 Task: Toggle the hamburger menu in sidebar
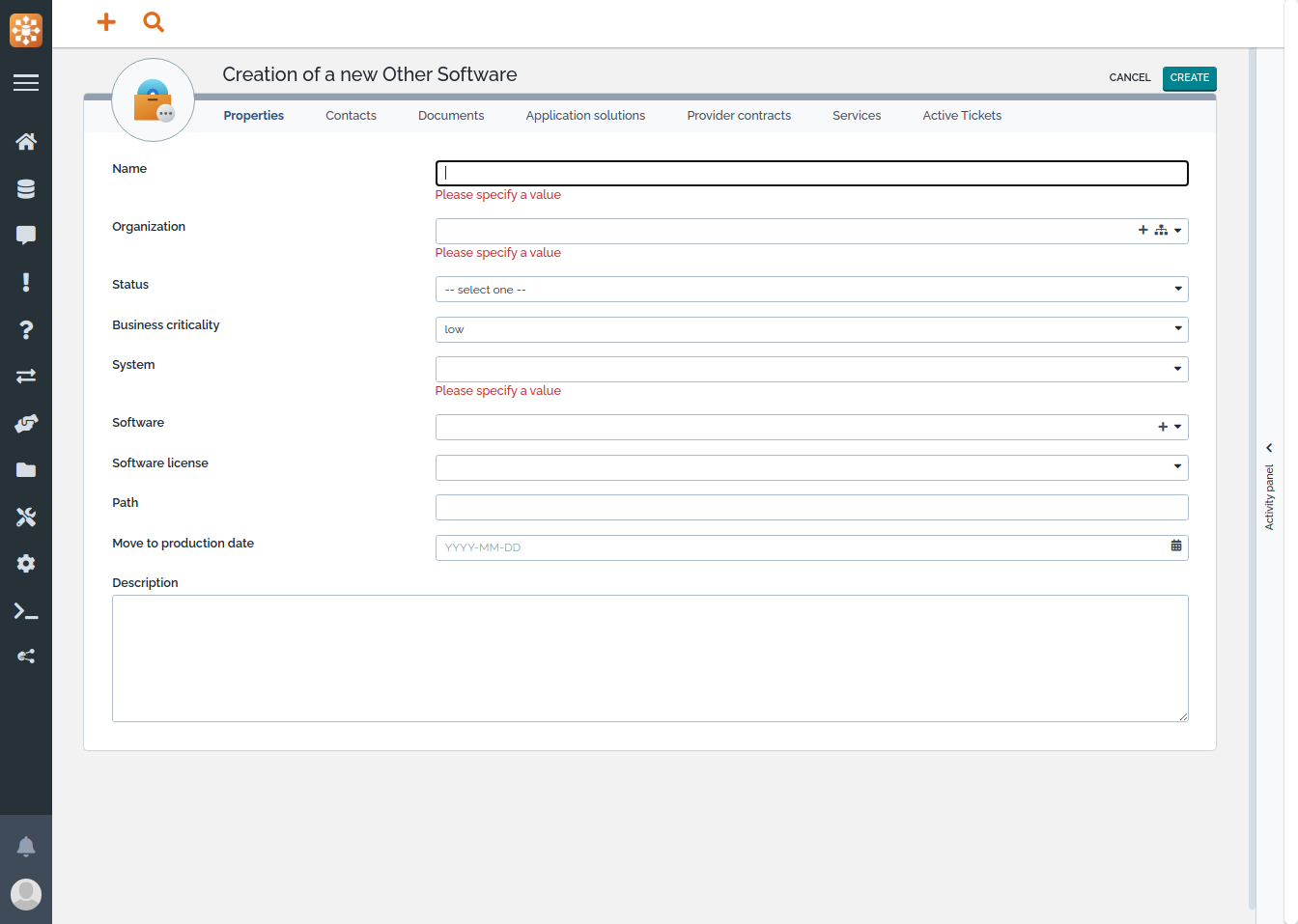pyautogui.click(x=26, y=83)
